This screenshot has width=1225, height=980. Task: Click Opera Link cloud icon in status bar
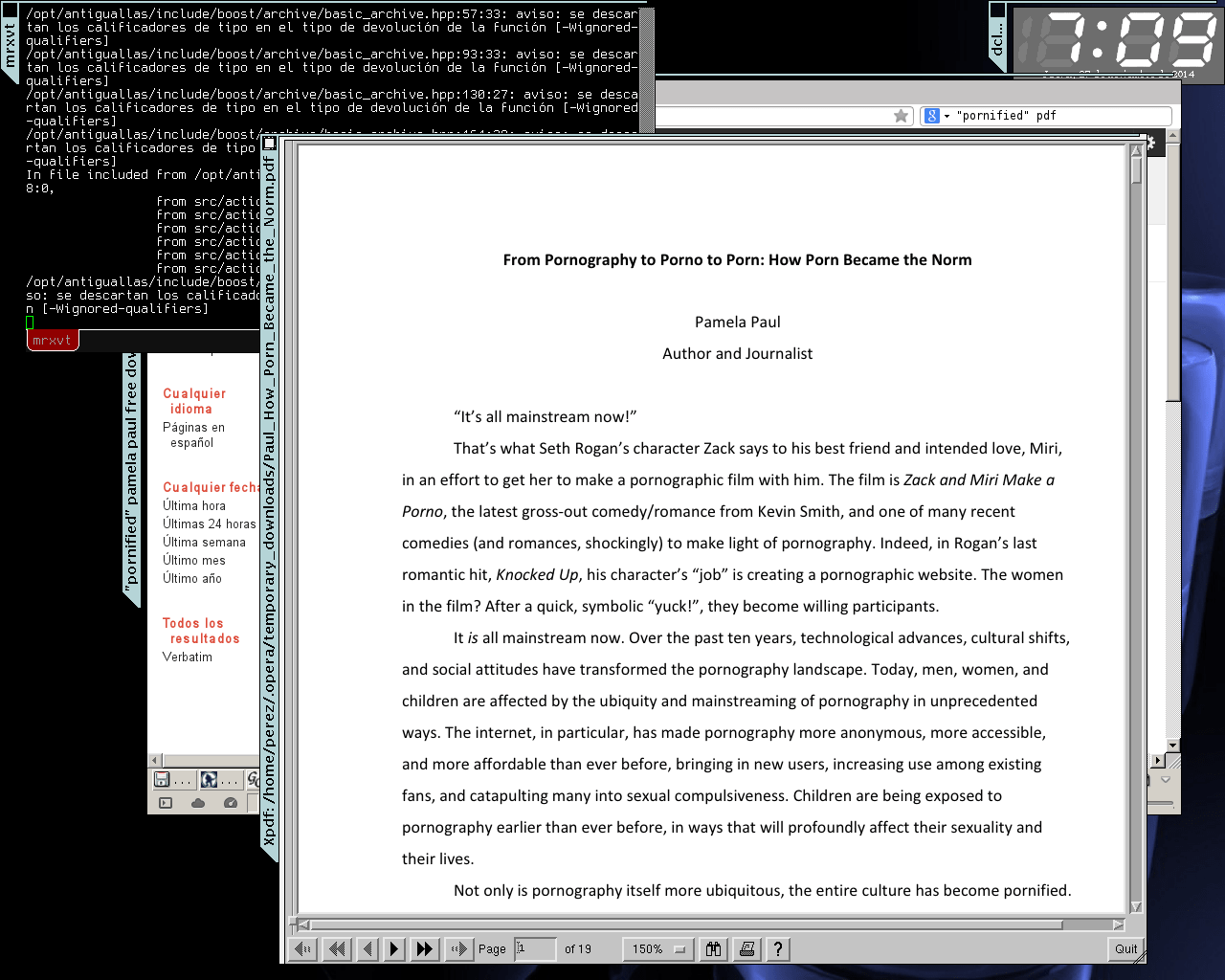pyautogui.click(x=198, y=803)
